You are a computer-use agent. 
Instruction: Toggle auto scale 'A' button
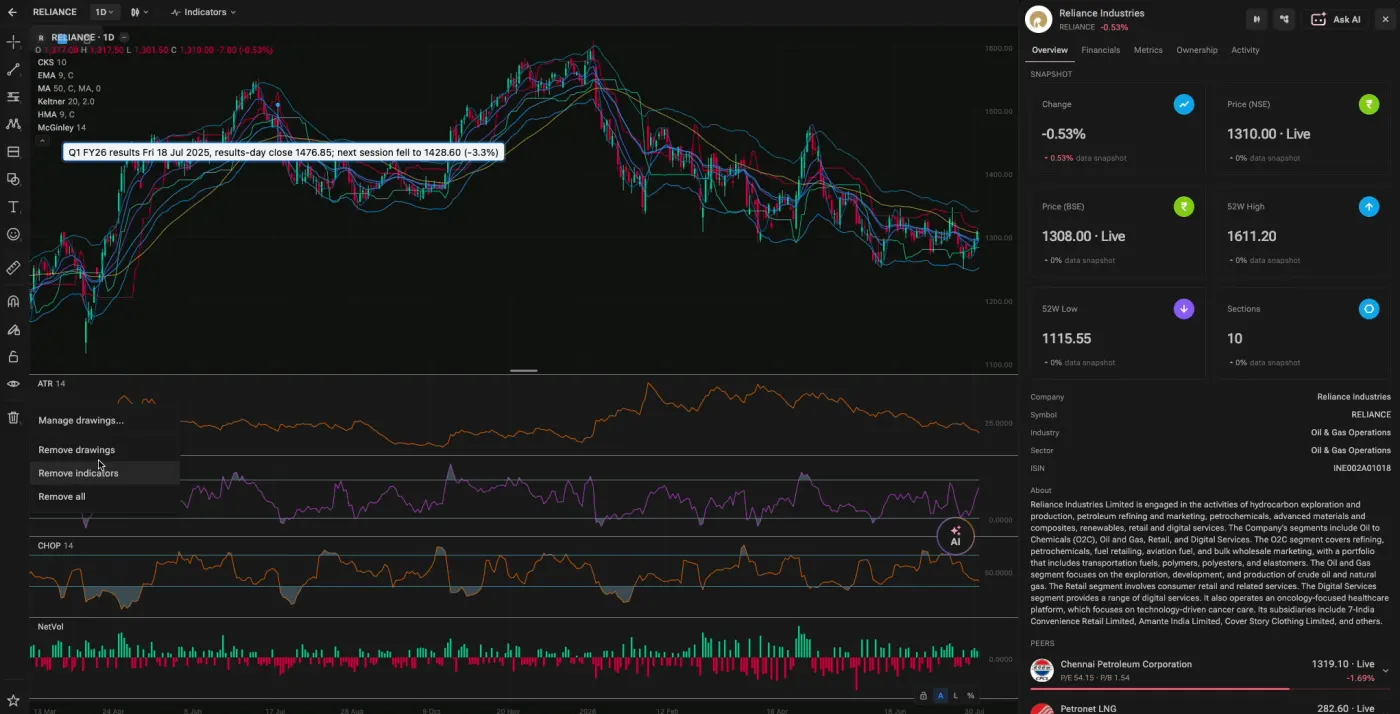[940, 695]
